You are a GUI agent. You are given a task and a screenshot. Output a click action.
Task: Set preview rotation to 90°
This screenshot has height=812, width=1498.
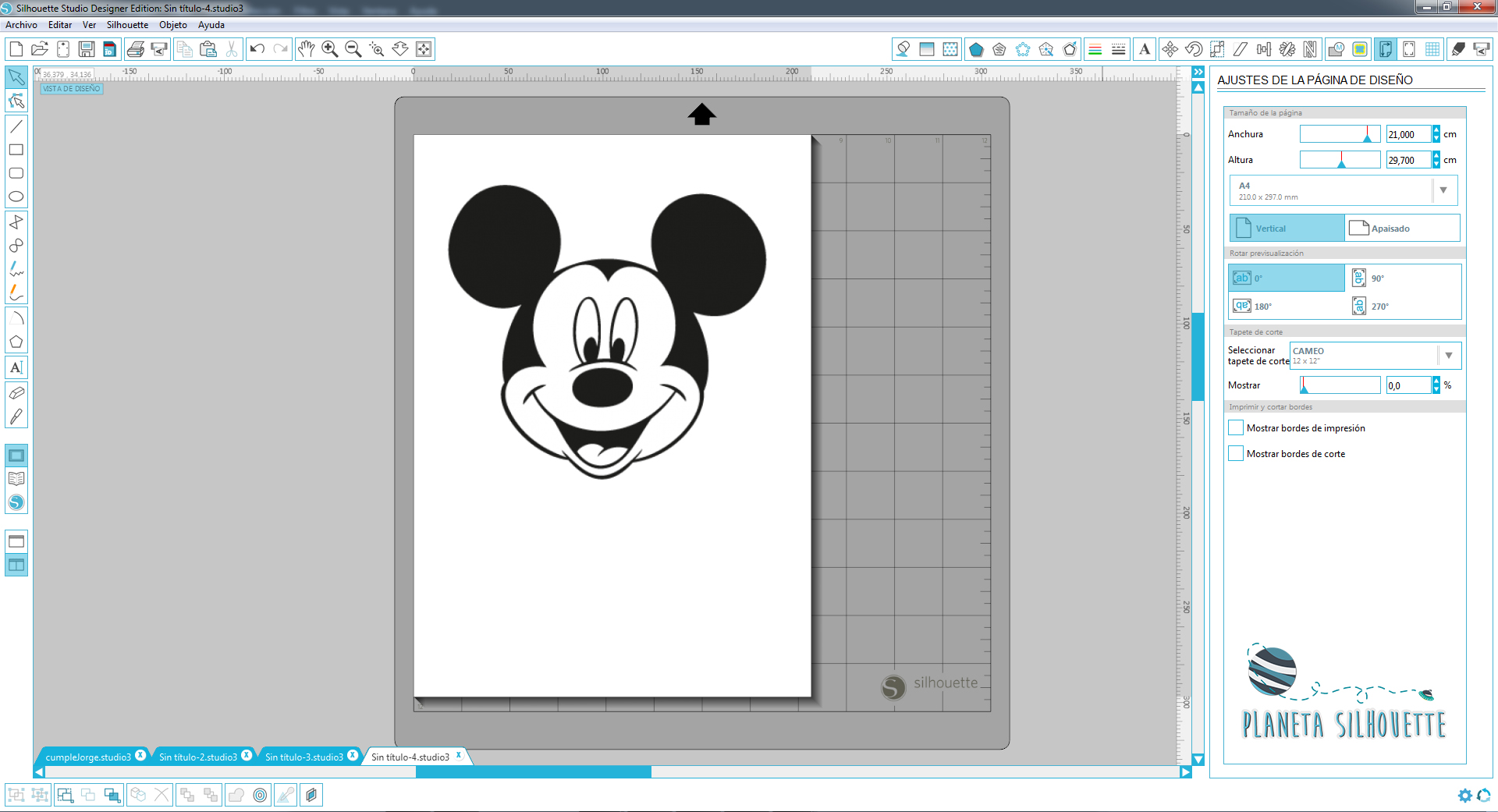[1403, 278]
